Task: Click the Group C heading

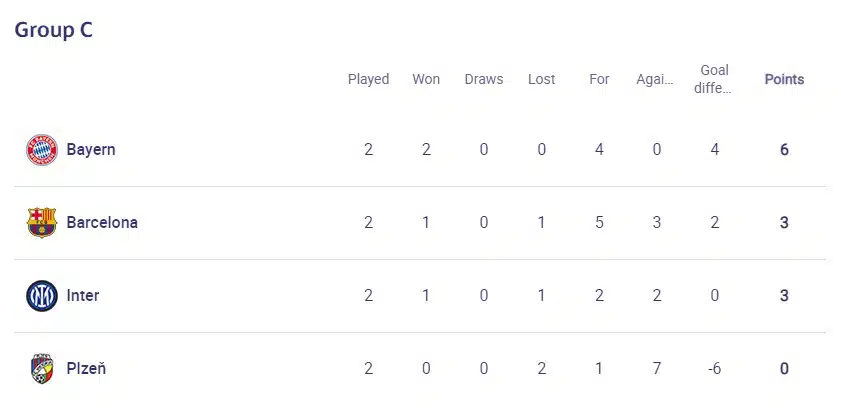Action: 54,30
